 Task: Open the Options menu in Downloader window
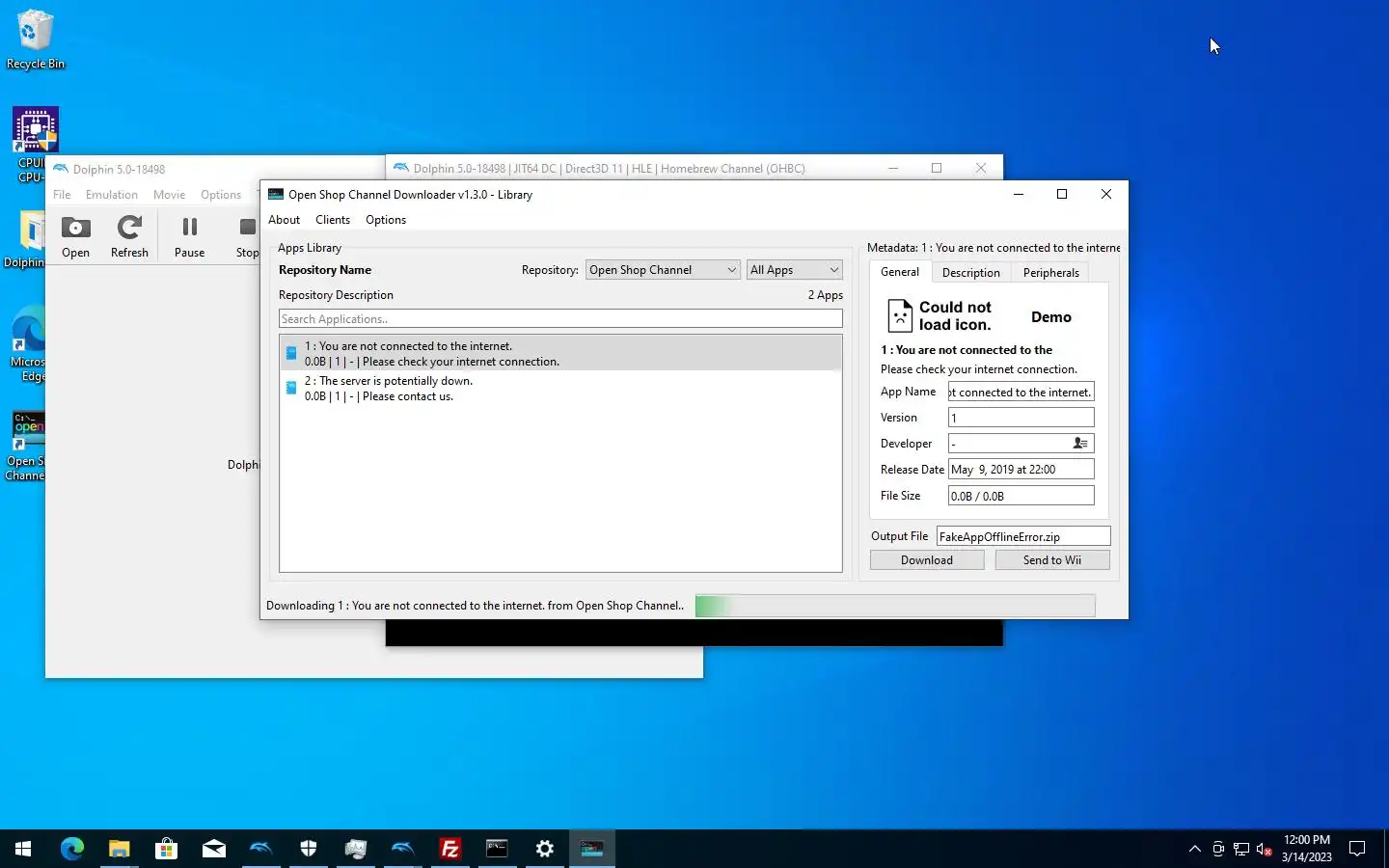click(386, 220)
